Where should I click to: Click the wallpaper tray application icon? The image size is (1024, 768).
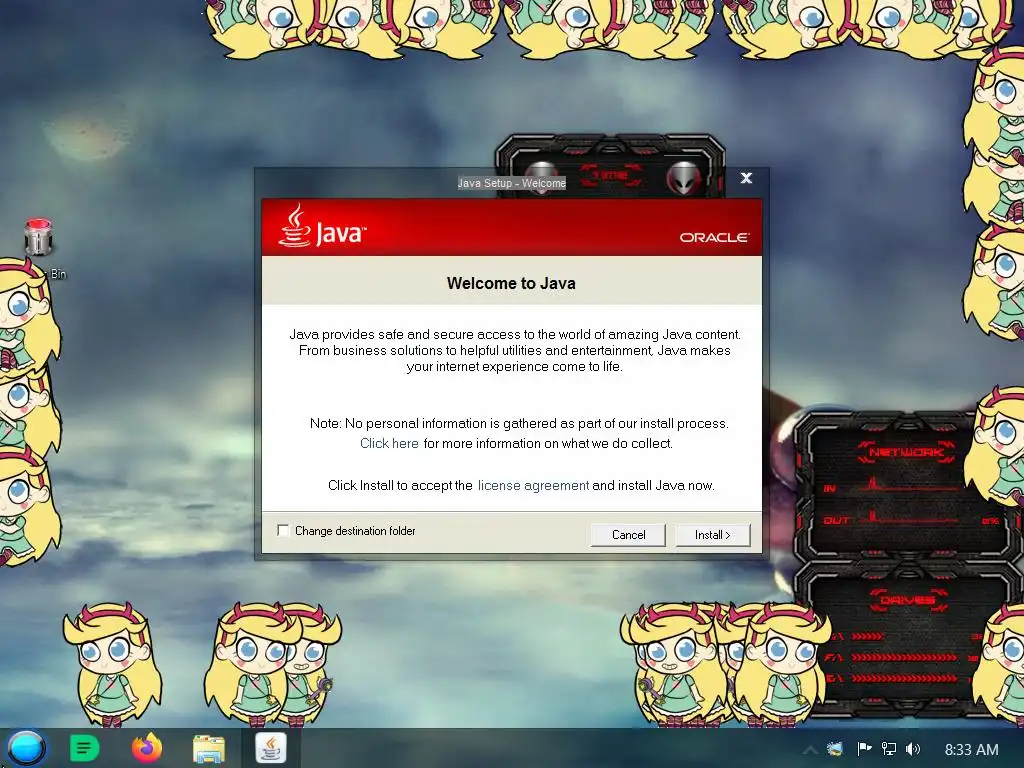(835, 749)
